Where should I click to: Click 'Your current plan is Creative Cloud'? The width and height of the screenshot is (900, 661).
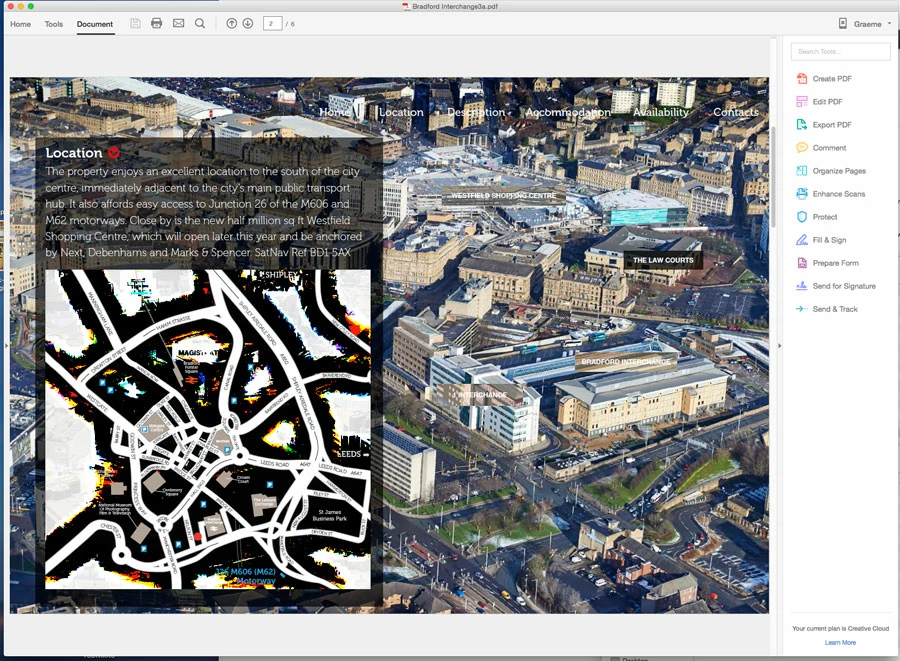(x=840, y=628)
